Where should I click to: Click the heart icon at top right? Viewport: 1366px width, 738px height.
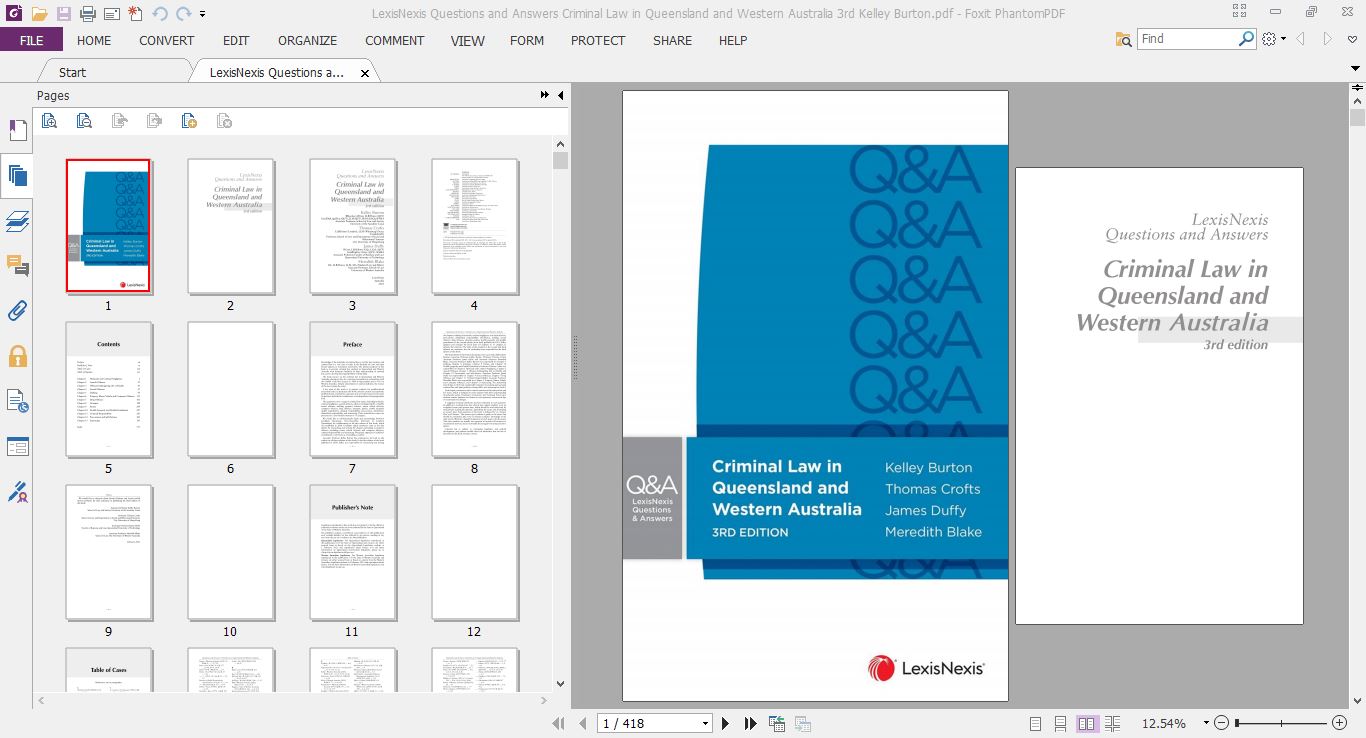click(x=1354, y=39)
